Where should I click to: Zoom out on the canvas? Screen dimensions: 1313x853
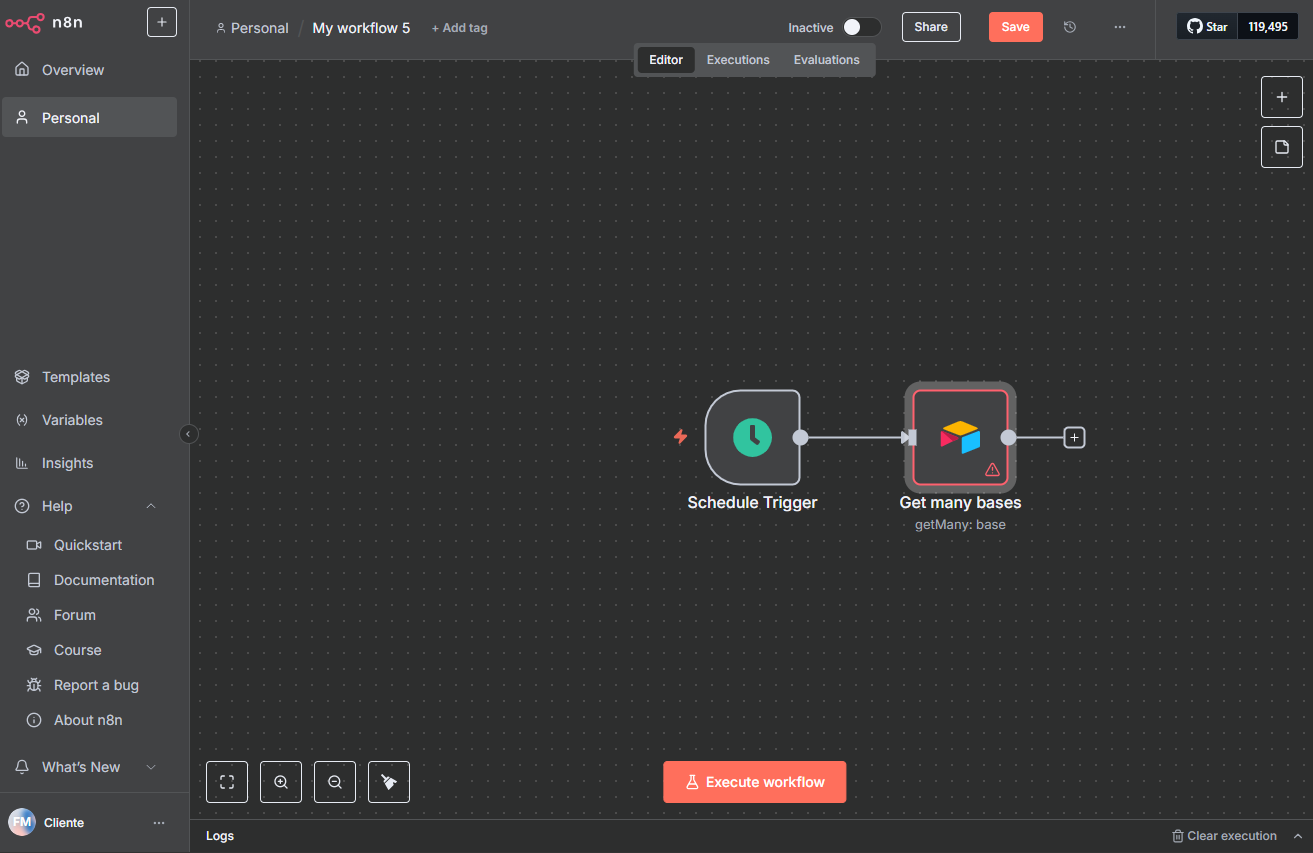(335, 782)
